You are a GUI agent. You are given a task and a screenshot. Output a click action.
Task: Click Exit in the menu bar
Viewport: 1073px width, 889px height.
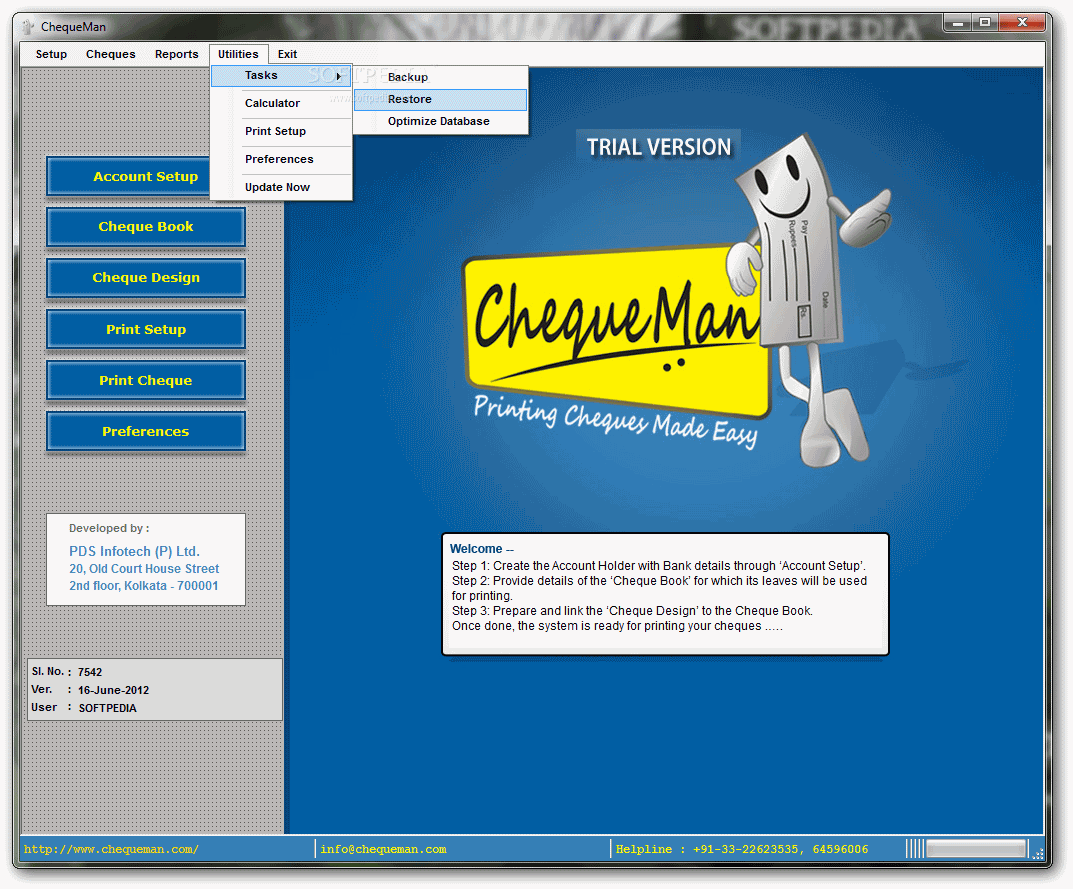287,54
